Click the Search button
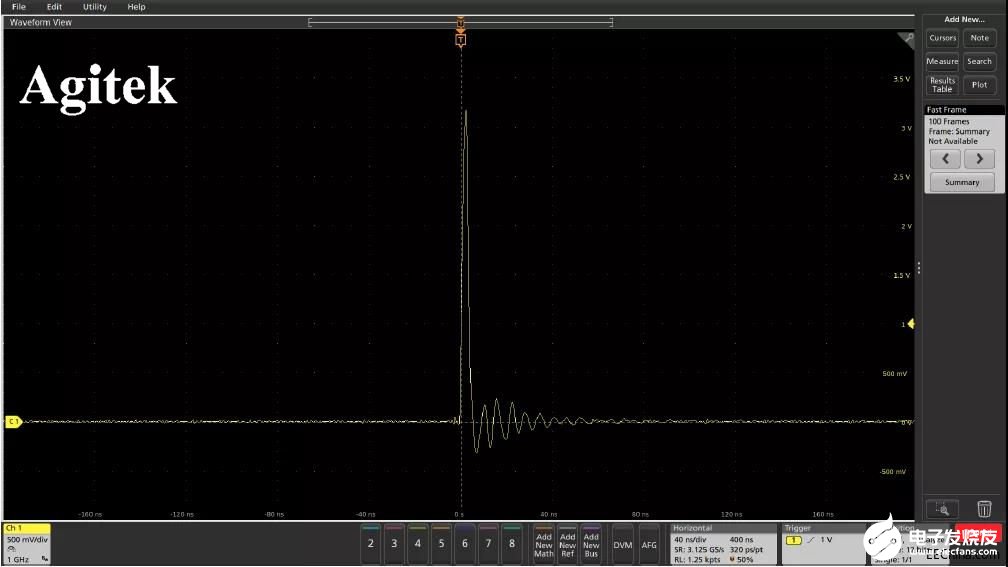The image size is (1008, 567). [x=980, y=61]
